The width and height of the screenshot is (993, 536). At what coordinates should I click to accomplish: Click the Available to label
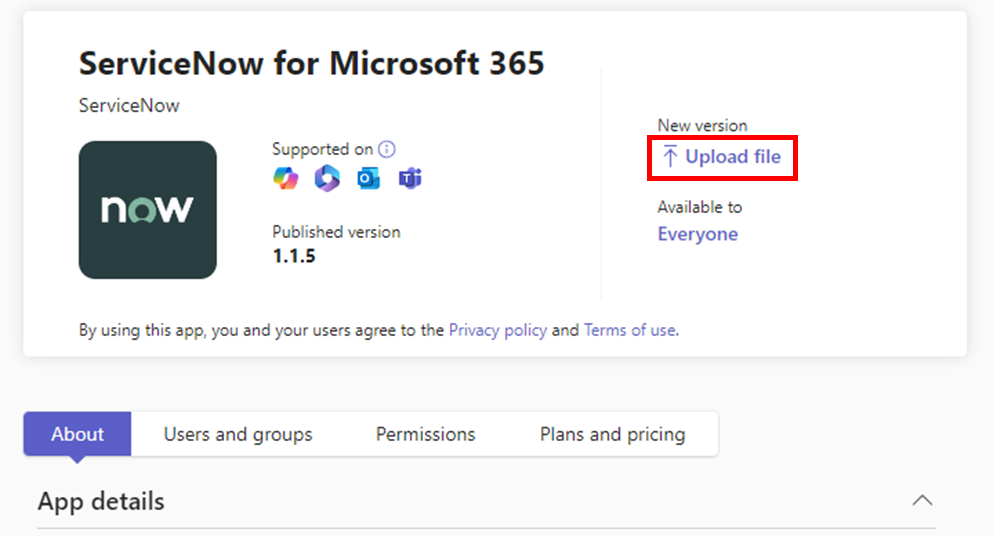coord(700,207)
